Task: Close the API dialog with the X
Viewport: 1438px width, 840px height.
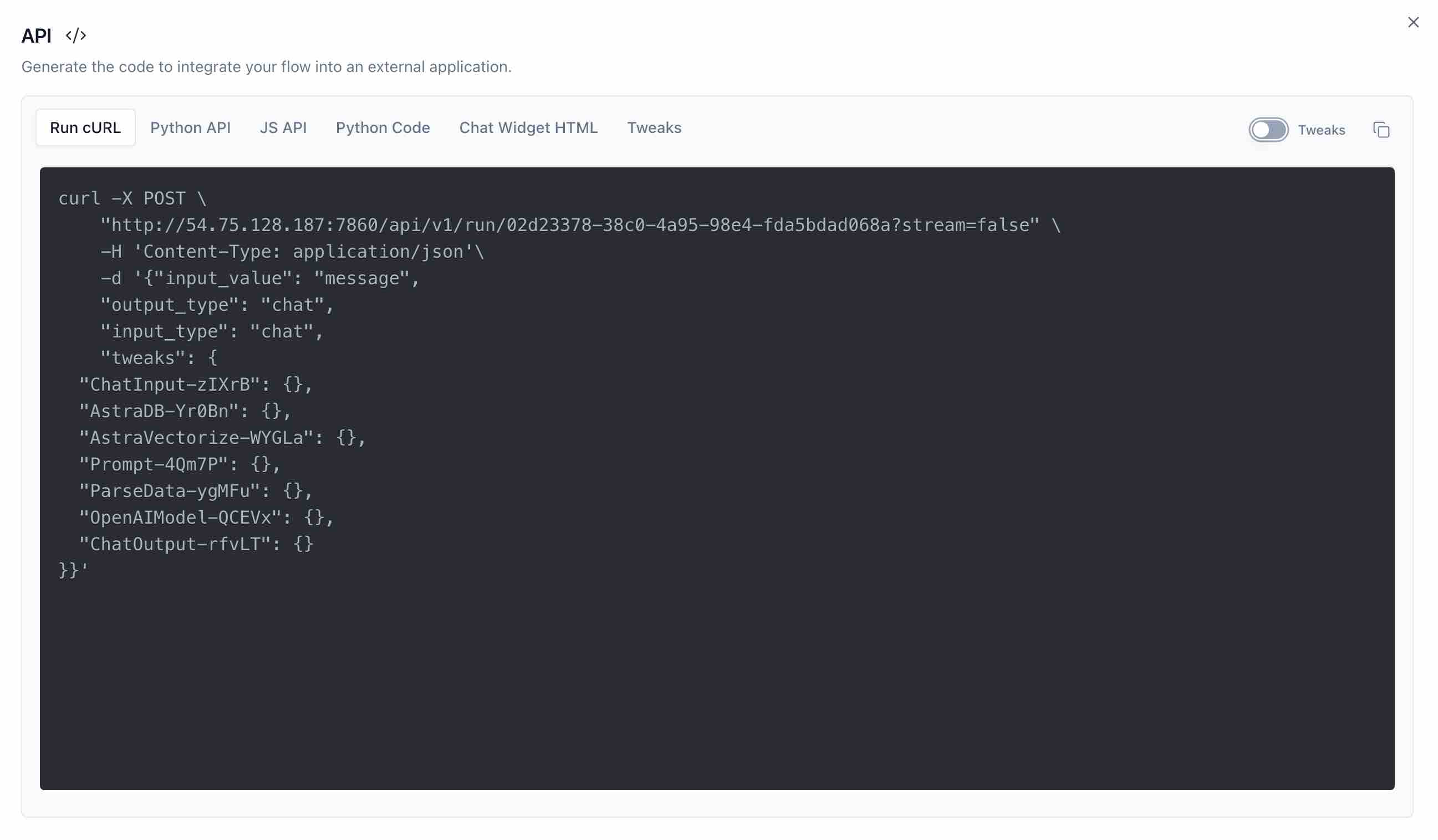Action: 1413,22
